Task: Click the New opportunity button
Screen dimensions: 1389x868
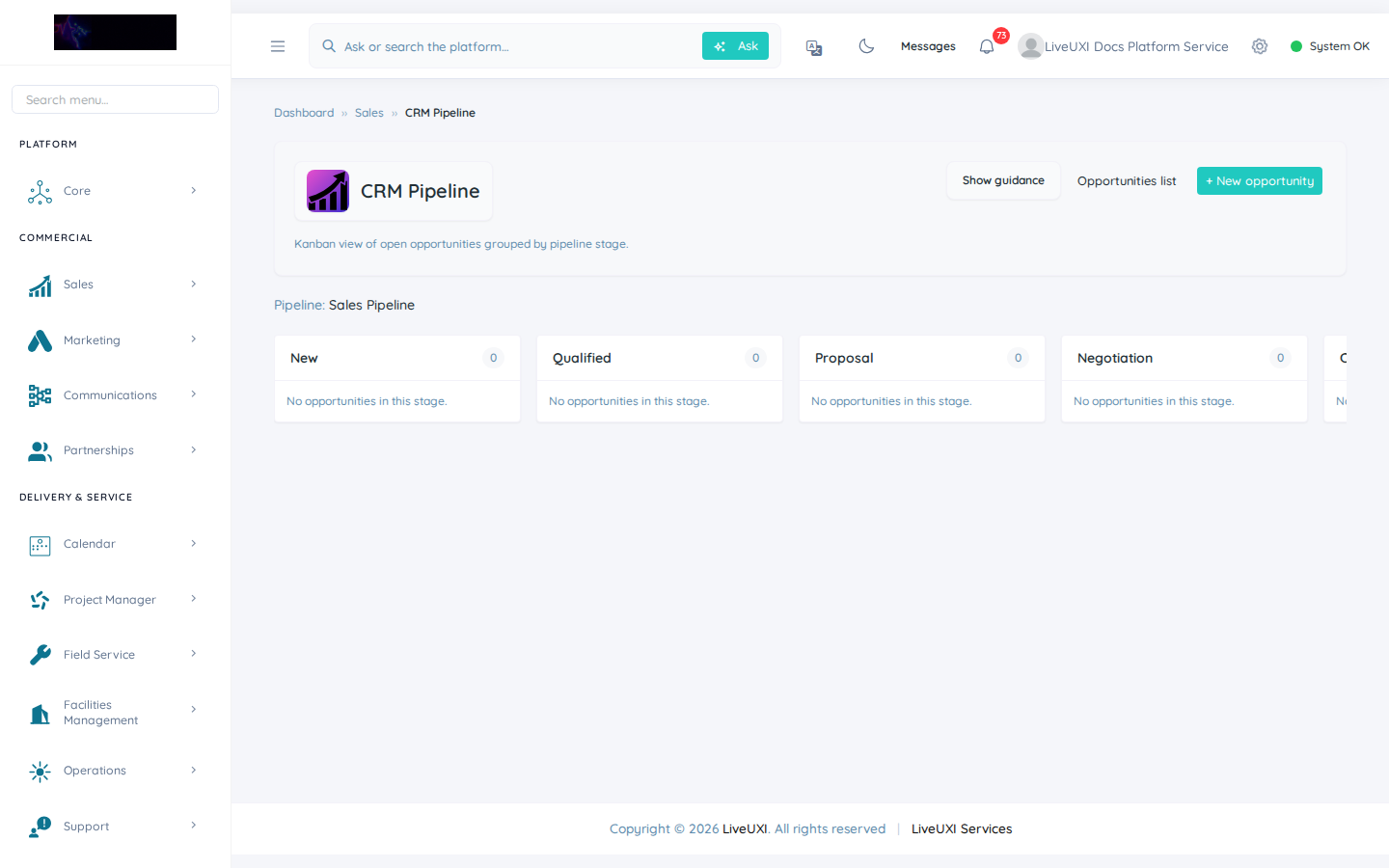Action: point(1260,181)
